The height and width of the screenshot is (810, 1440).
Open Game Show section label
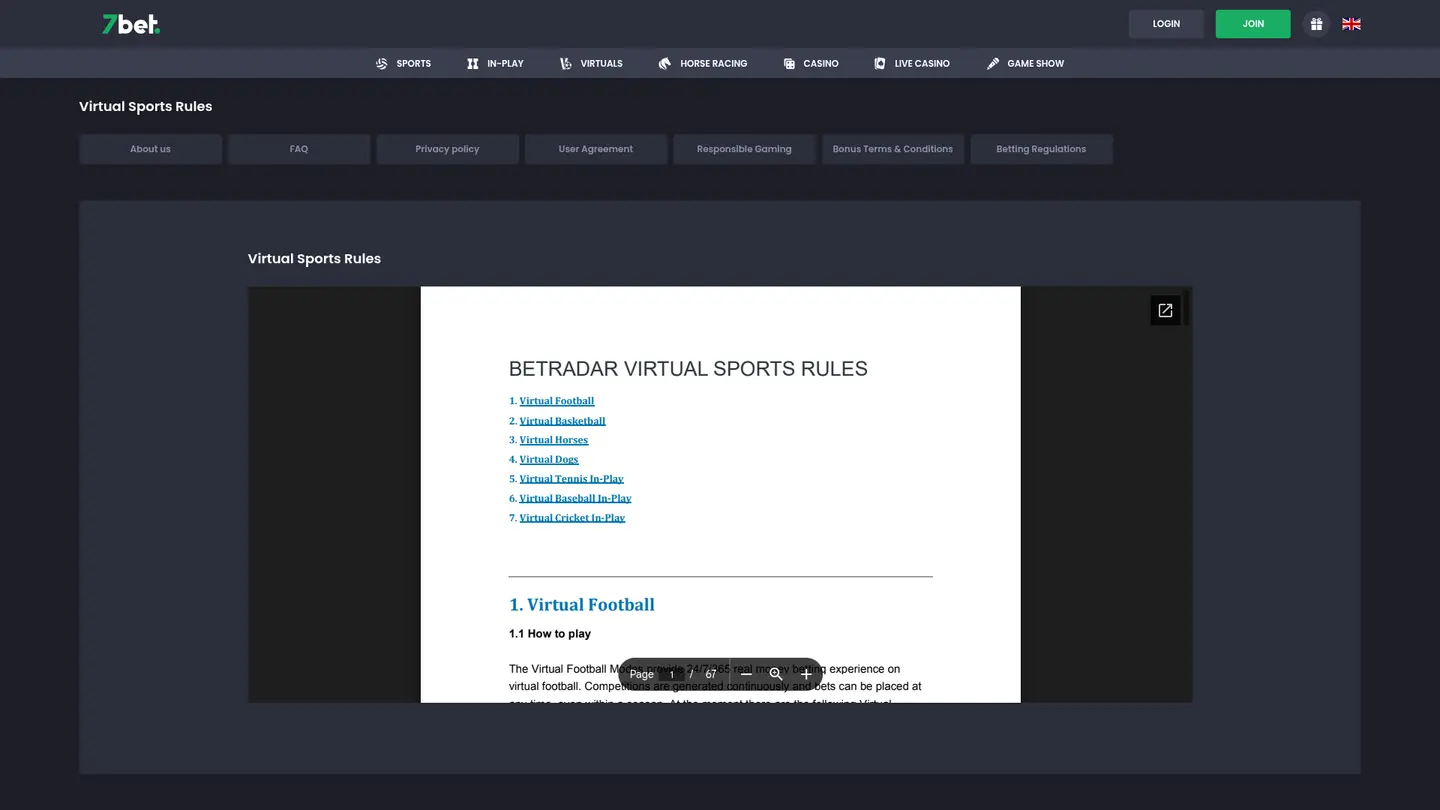point(1036,63)
